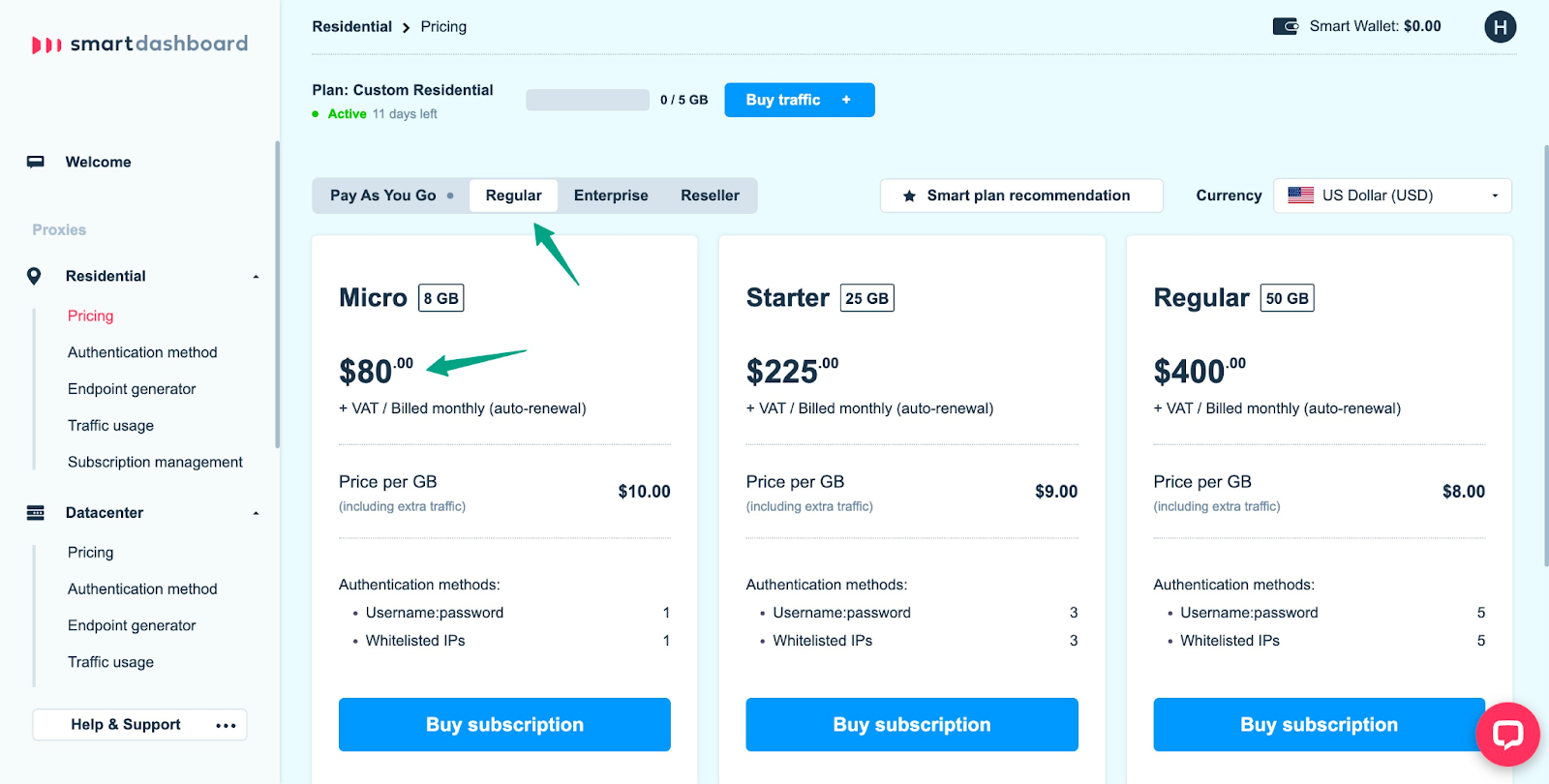The width and height of the screenshot is (1549, 784).
Task: Select the Enterprise plan tab
Action: [611, 196]
